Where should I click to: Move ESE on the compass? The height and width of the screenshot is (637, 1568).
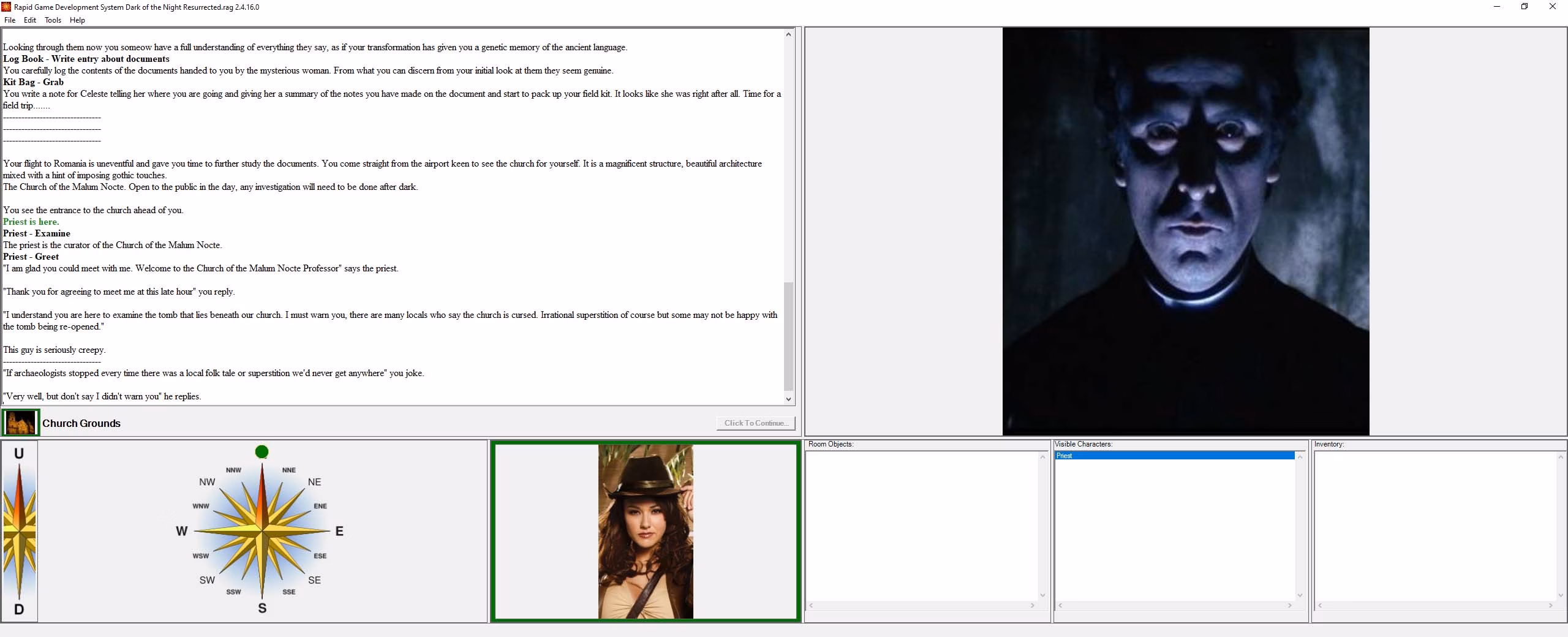(x=320, y=556)
